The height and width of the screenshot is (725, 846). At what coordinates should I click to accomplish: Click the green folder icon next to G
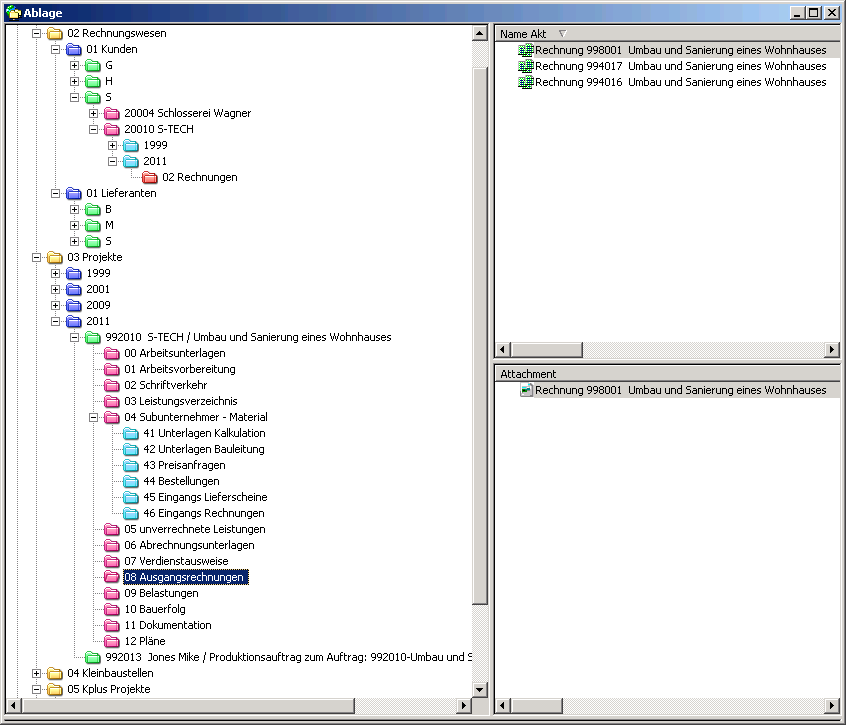coord(93,66)
